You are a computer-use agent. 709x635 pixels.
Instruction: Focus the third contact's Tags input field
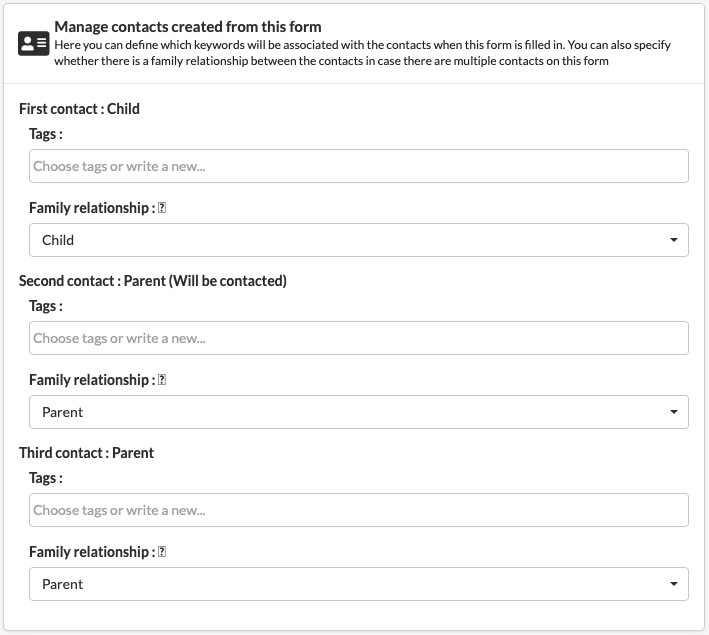tap(359, 510)
